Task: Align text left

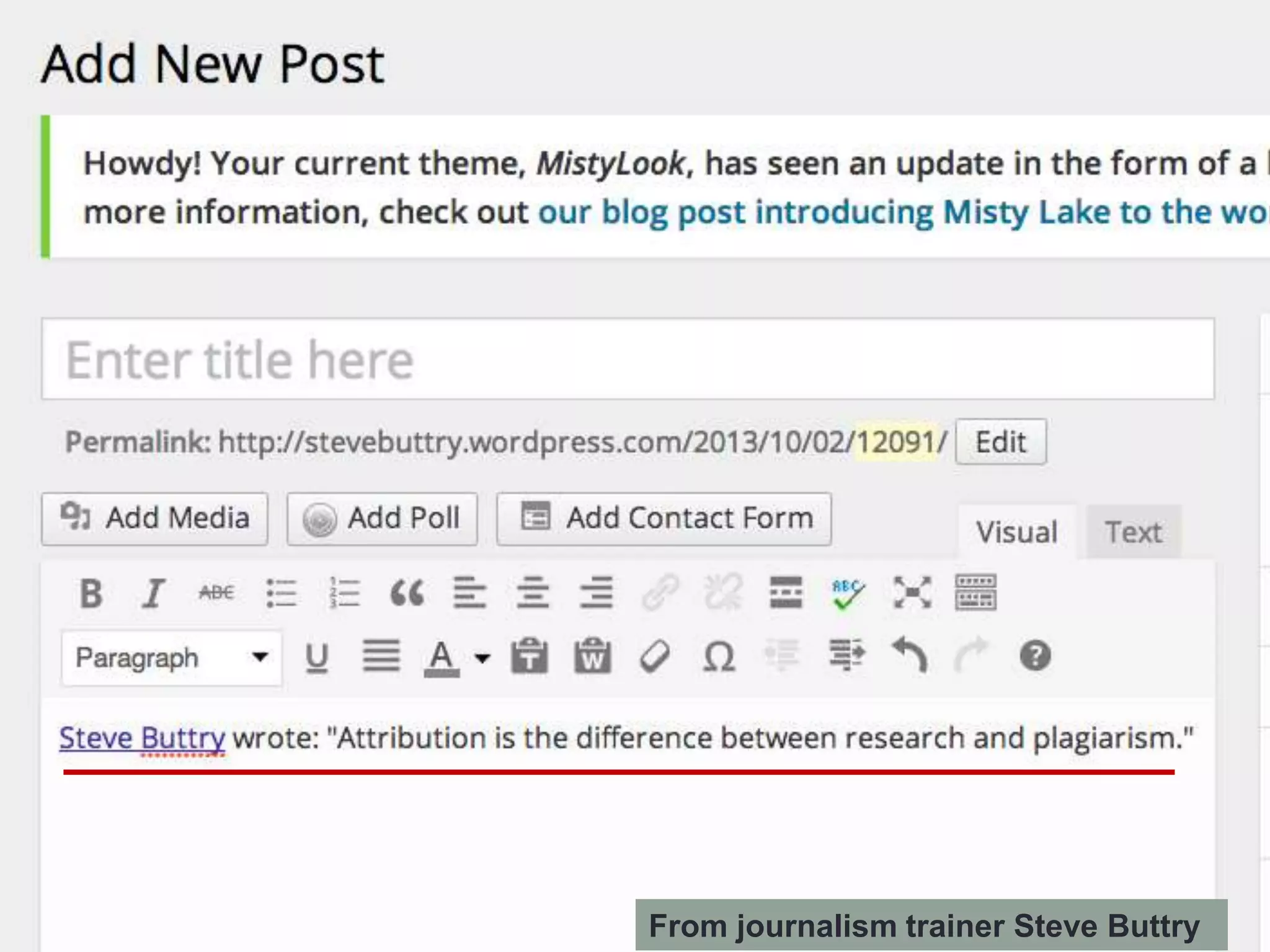Action: tap(469, 593)
